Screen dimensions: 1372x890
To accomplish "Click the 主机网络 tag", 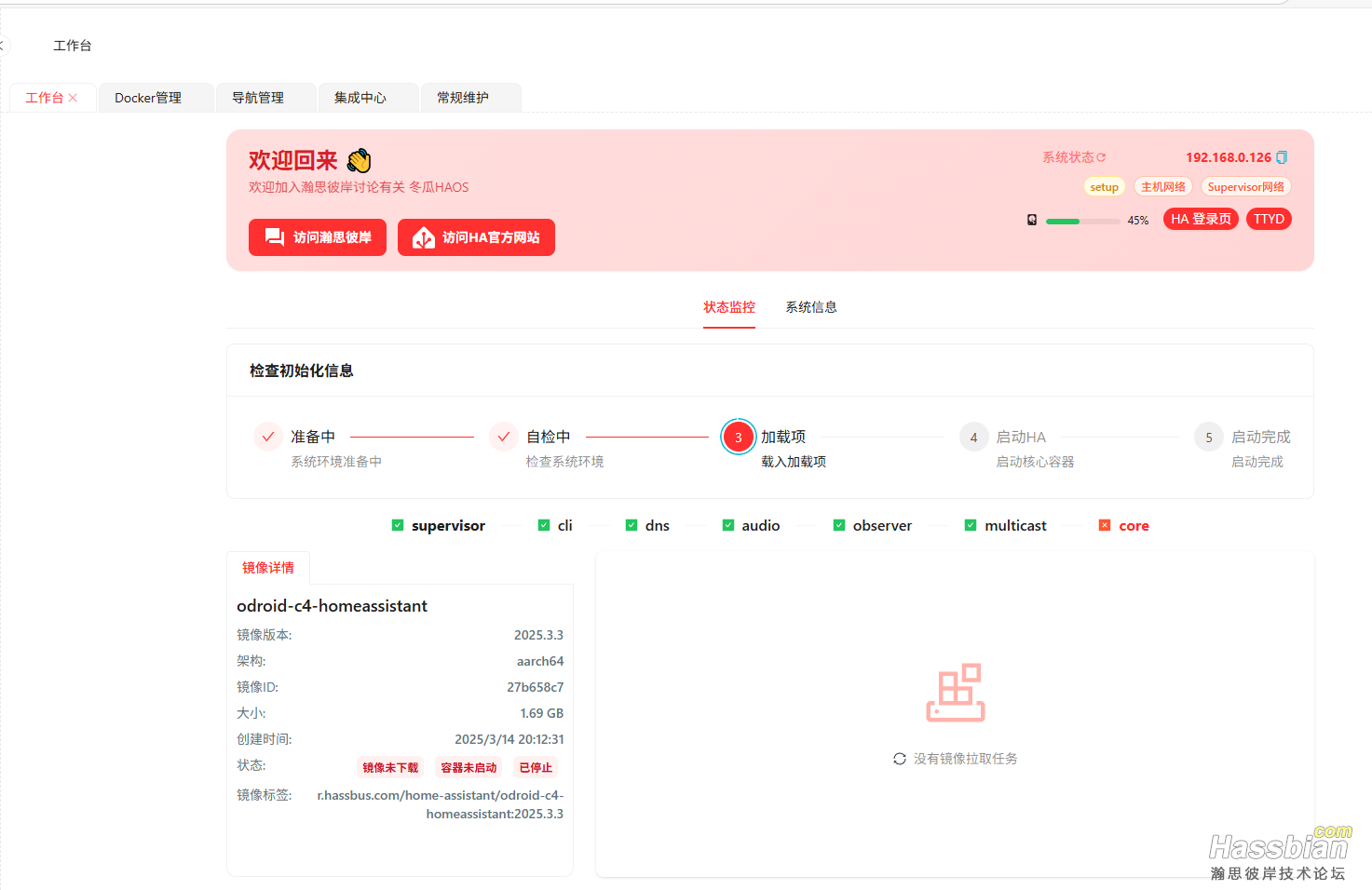I will [x=1163, y=187].
